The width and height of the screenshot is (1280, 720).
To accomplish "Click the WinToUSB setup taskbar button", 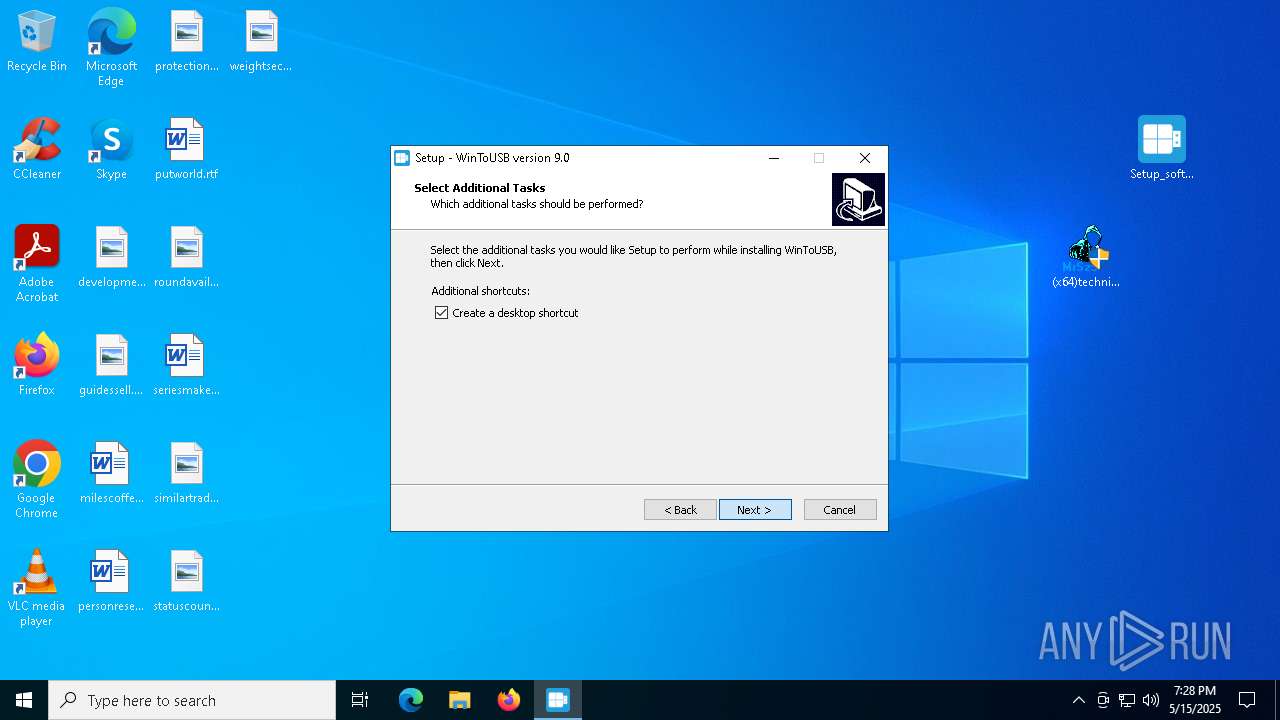I will [558, 700].
